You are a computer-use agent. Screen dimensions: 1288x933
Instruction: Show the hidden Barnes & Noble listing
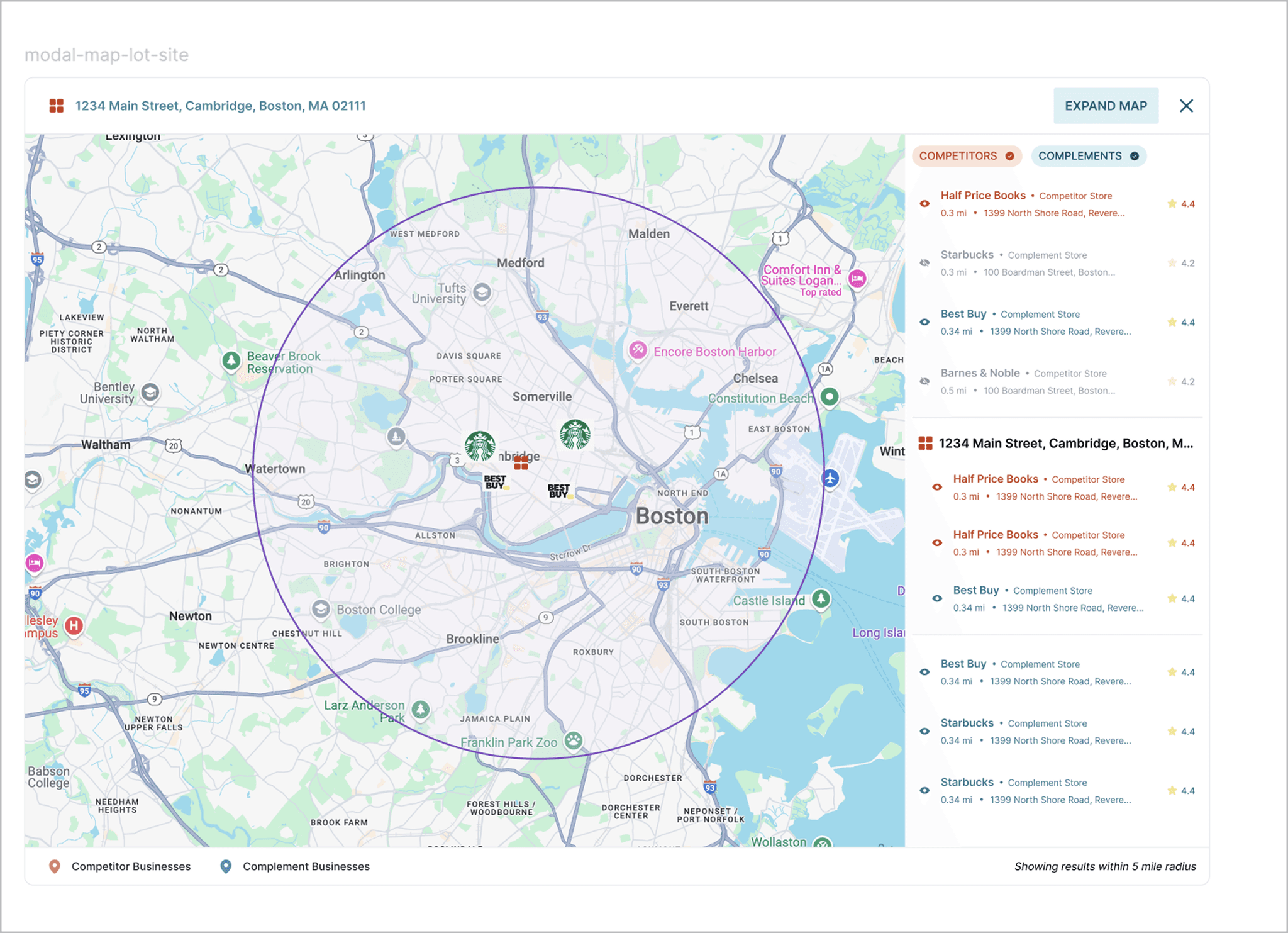pyautogui.click(x=924, y=381)
